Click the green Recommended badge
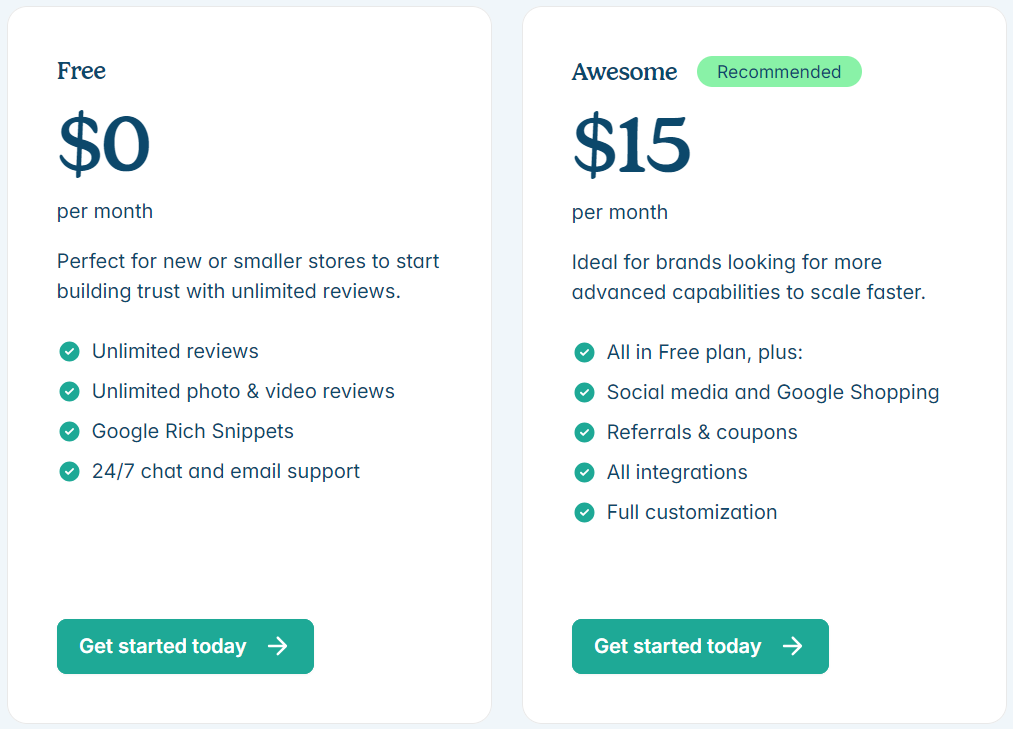The image size is (1013, 729). tap(779, 72)
